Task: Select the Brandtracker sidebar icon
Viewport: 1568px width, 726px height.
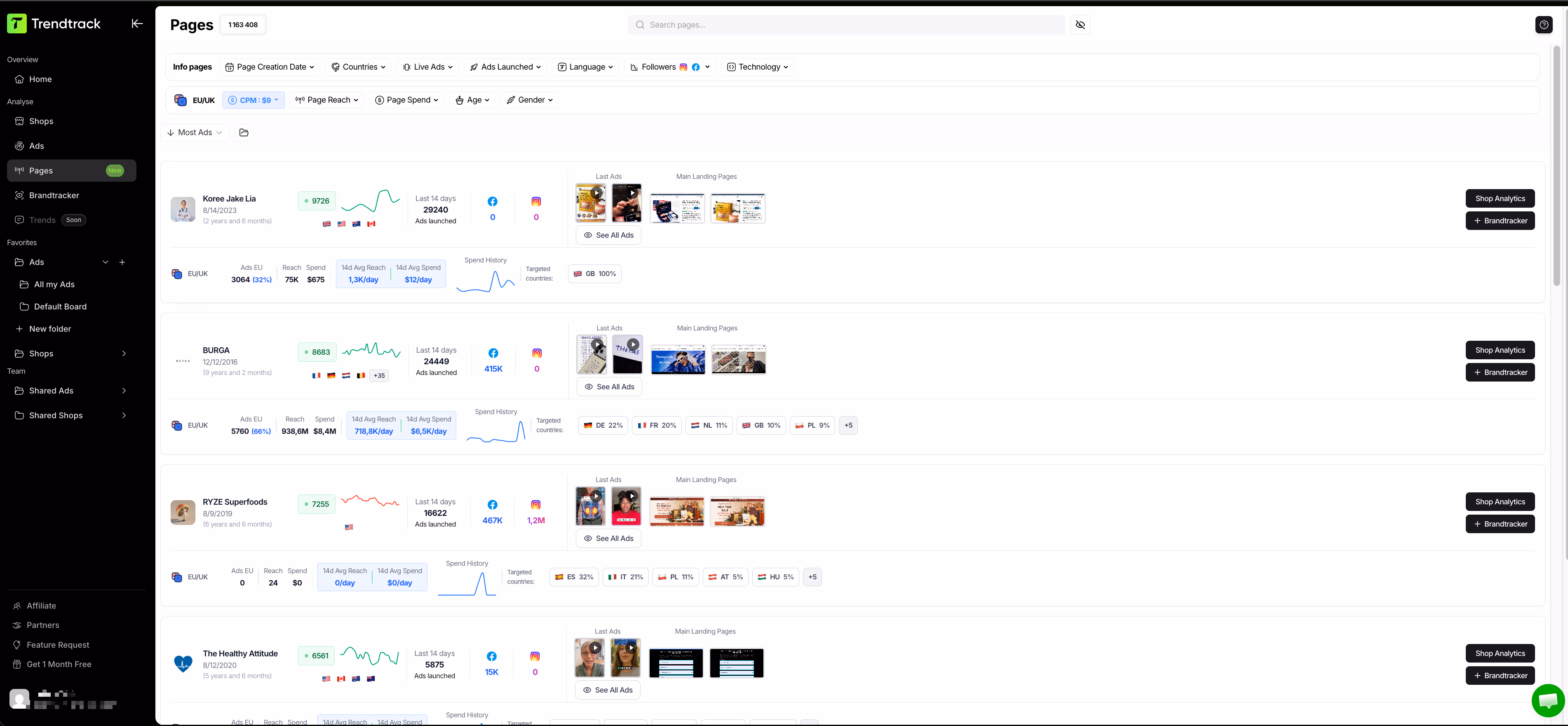Action: (19, 195)
